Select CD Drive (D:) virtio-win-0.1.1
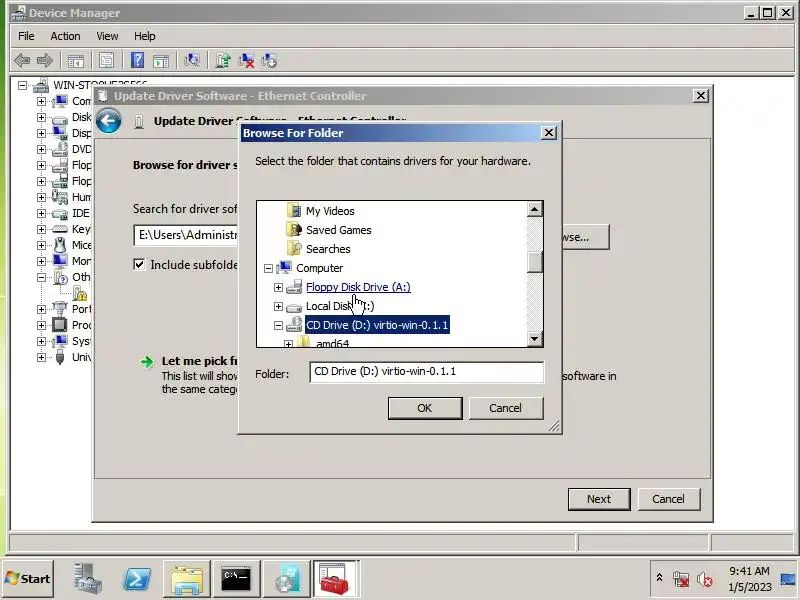The image size is (800, 600). click(377, 325)
